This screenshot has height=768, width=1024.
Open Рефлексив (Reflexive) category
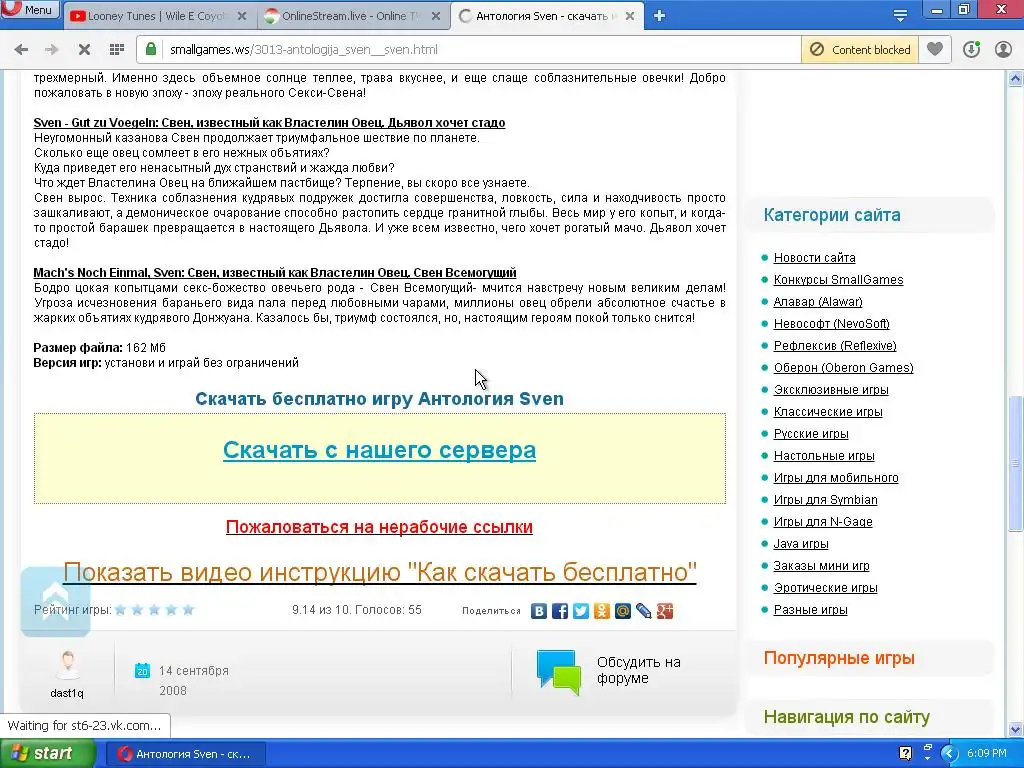[835, 345]
